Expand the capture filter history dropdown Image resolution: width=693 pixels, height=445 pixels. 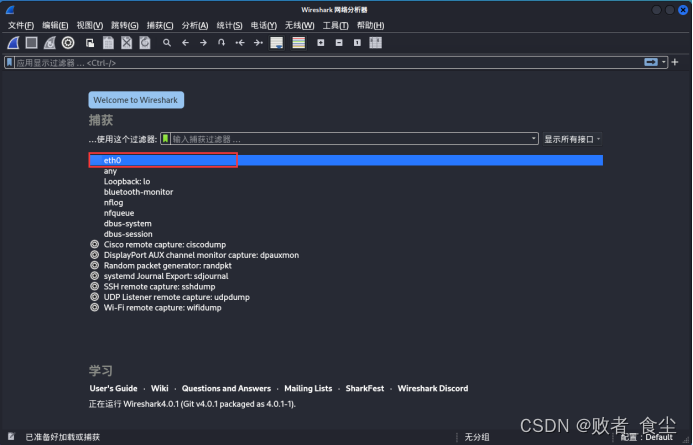[533, 139]
